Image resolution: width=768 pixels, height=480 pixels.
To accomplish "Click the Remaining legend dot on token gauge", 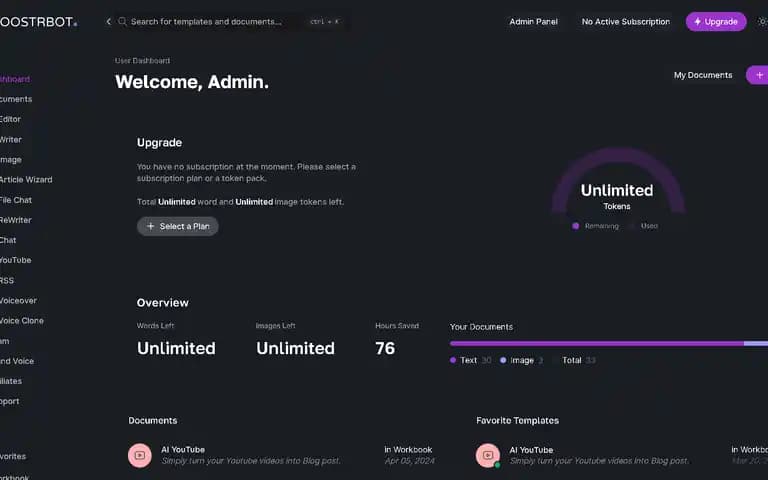I will [x=576, y=226].
